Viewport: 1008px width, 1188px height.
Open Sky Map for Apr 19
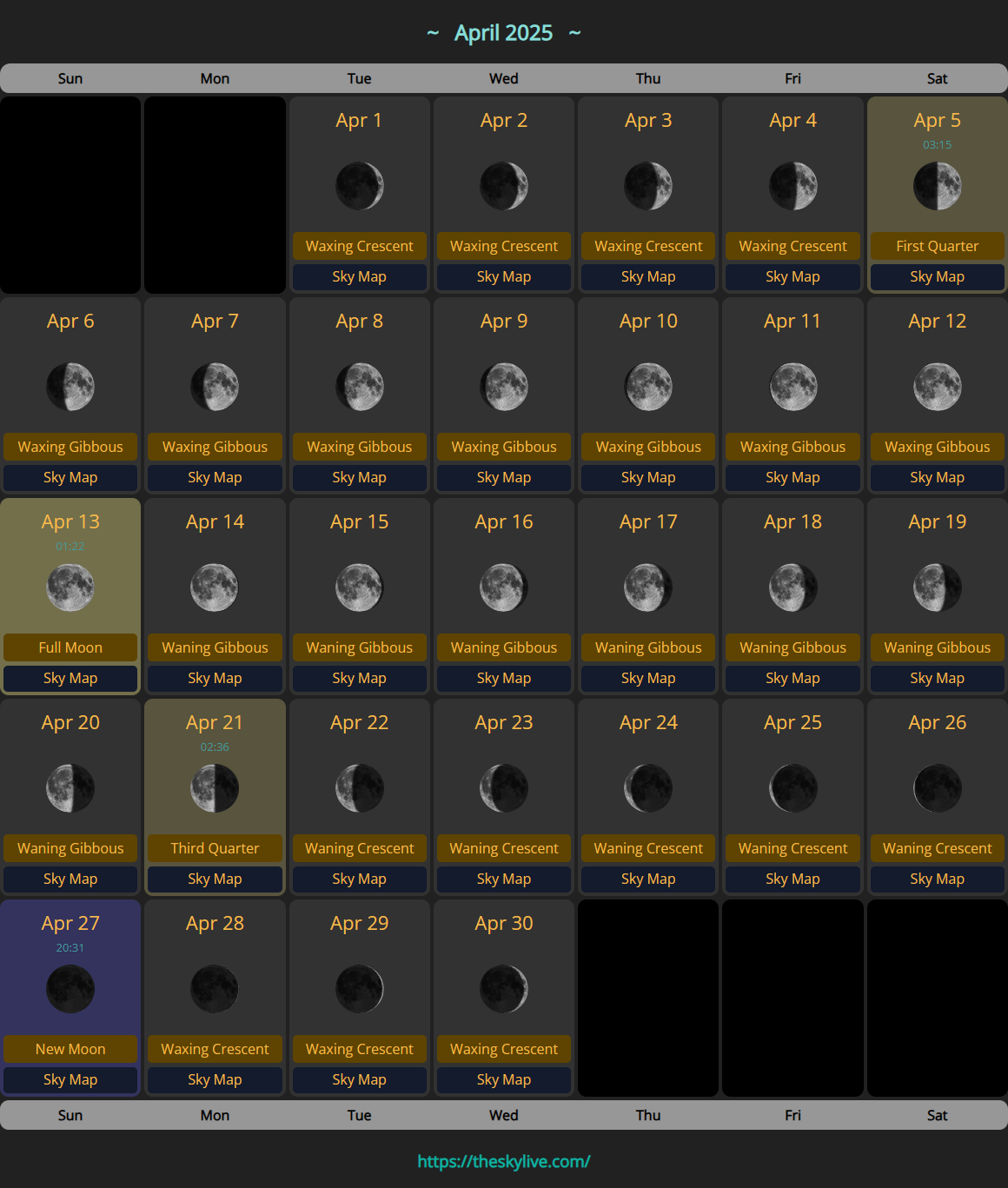(937, 678)
